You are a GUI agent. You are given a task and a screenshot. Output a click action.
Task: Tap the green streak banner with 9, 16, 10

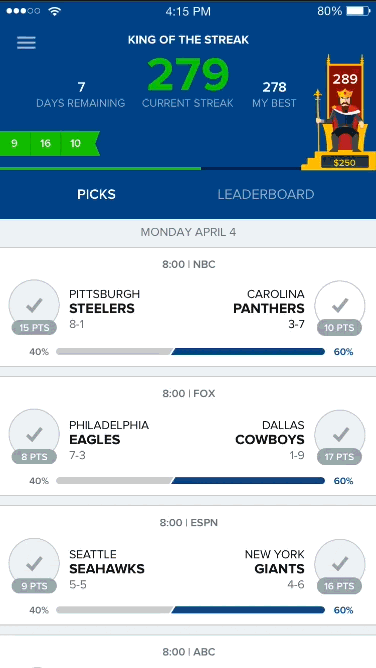49,144
